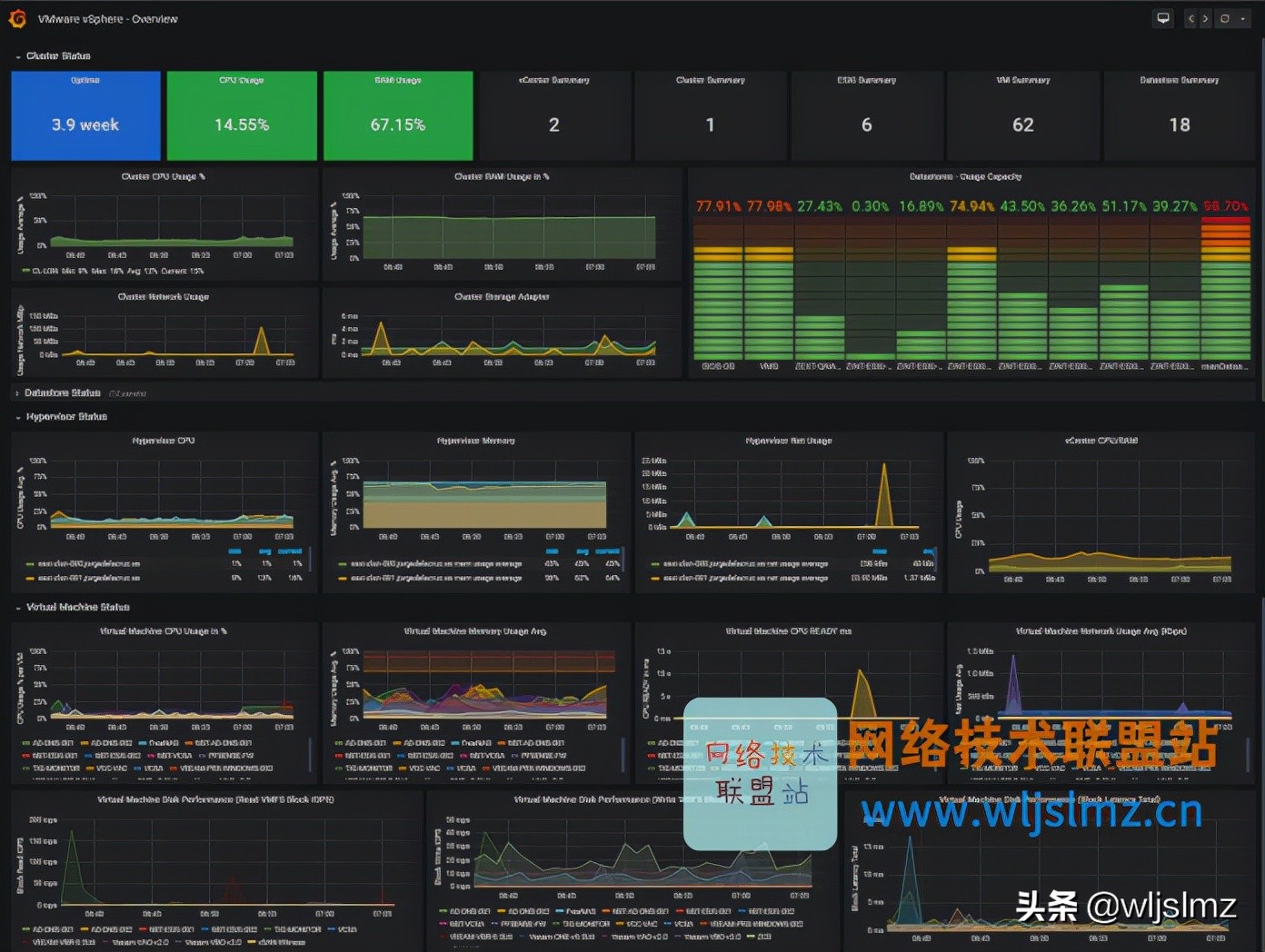
Task: Open Virtual Machine CPU READY ms panel menu
Action: point(789,630)
